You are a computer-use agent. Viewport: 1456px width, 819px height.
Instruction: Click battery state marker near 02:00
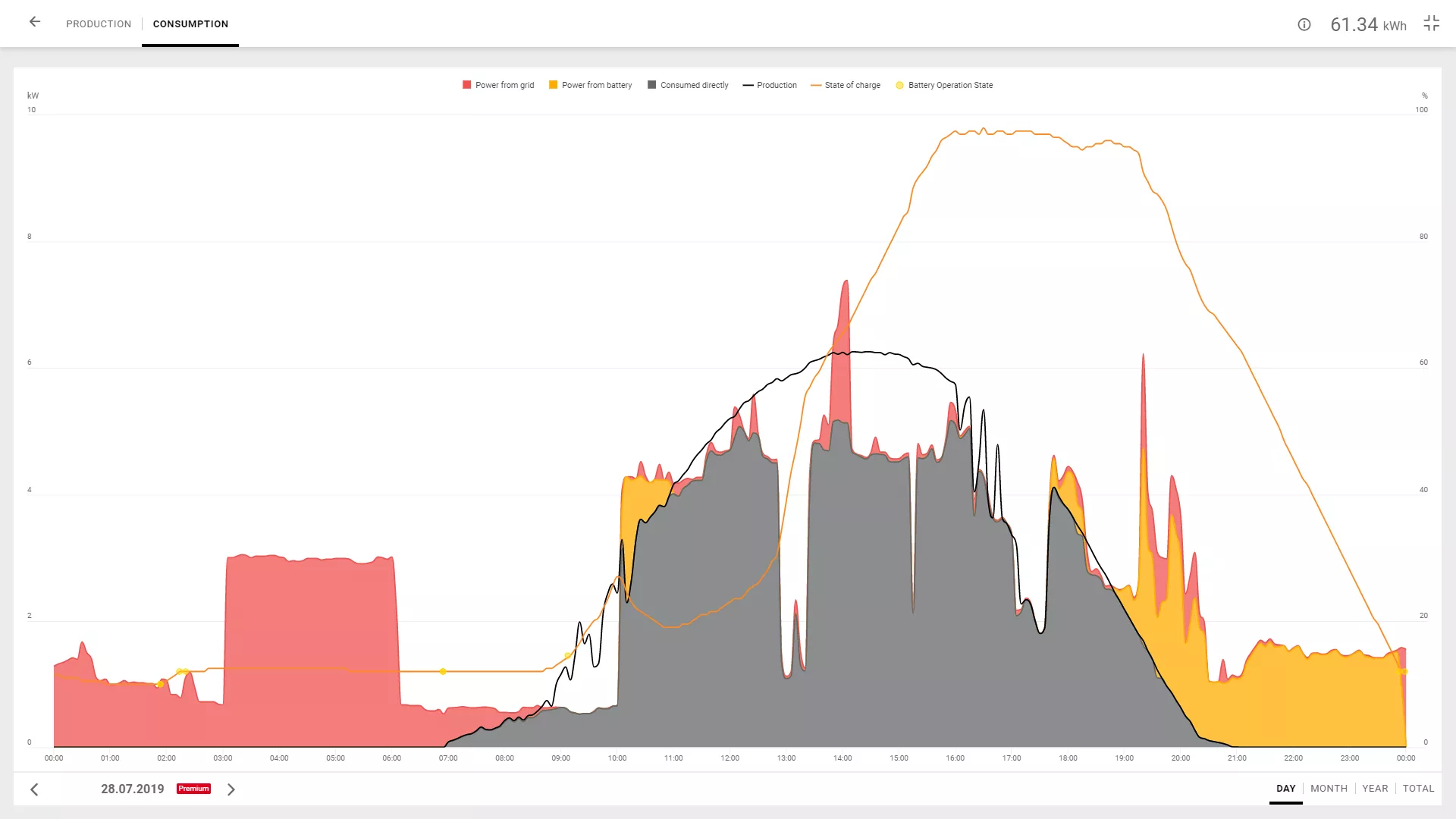[x=160, y=684]
